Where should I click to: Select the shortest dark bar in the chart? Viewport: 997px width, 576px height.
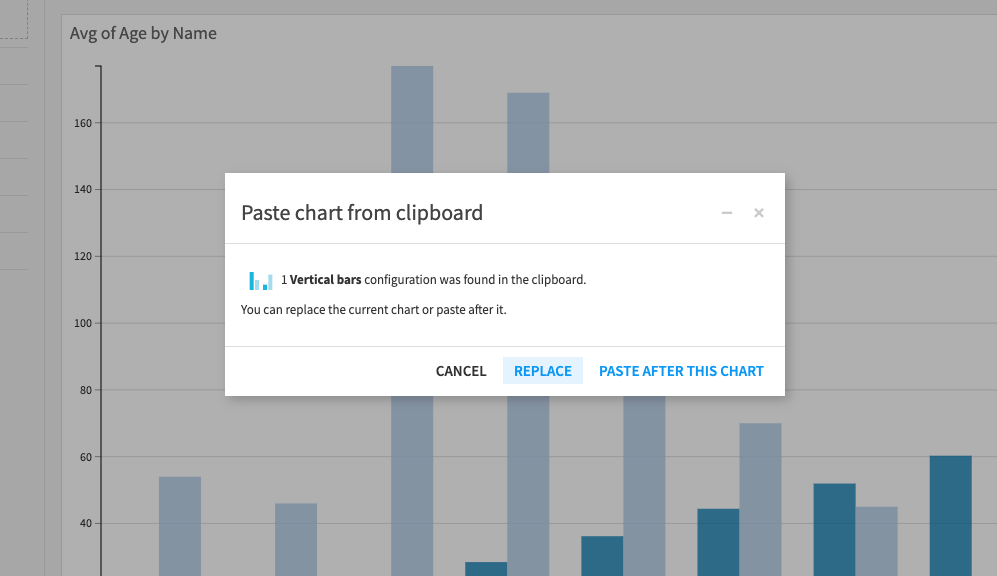pos(486,569)
